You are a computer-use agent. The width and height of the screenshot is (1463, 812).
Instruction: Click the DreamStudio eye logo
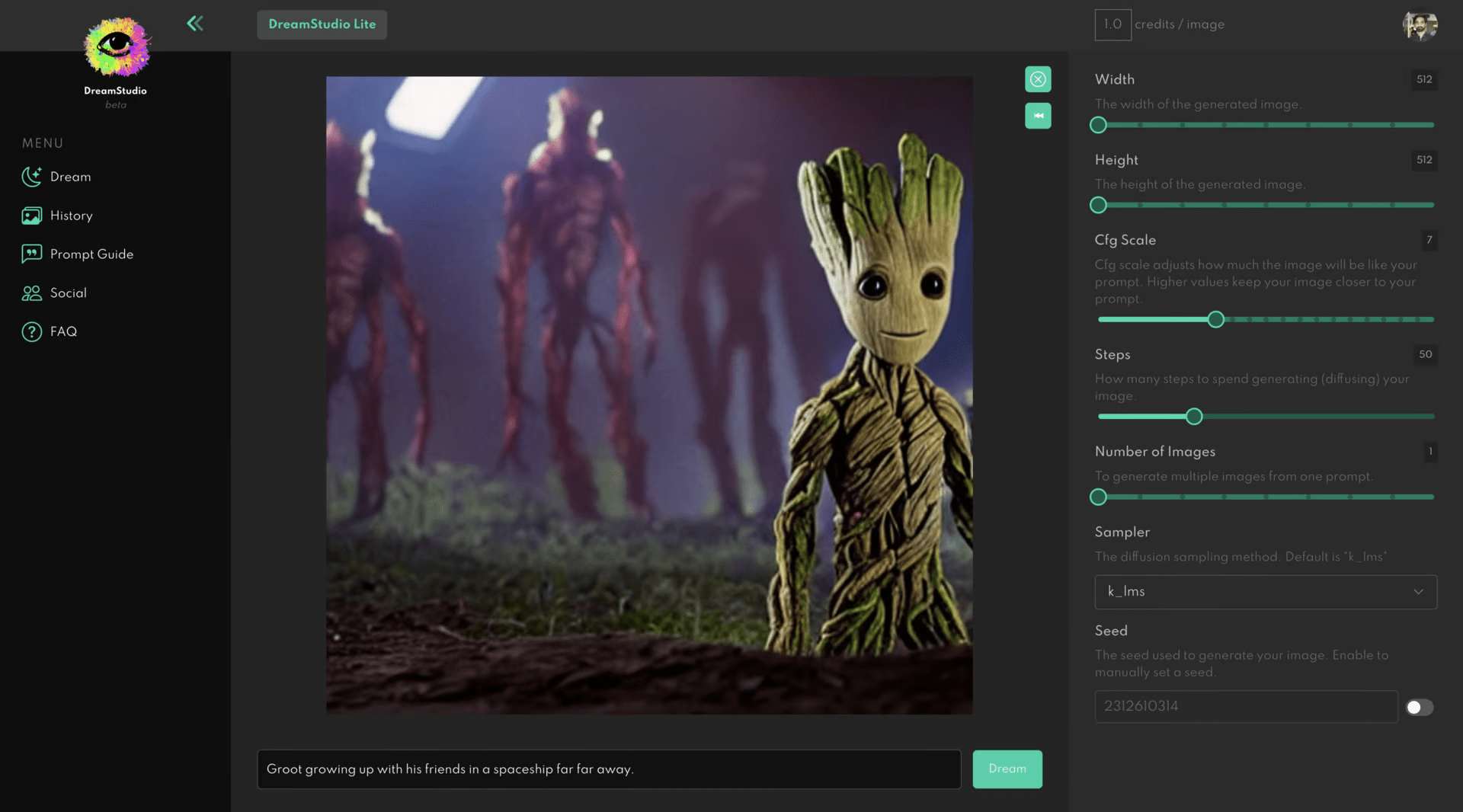[116, 46]
